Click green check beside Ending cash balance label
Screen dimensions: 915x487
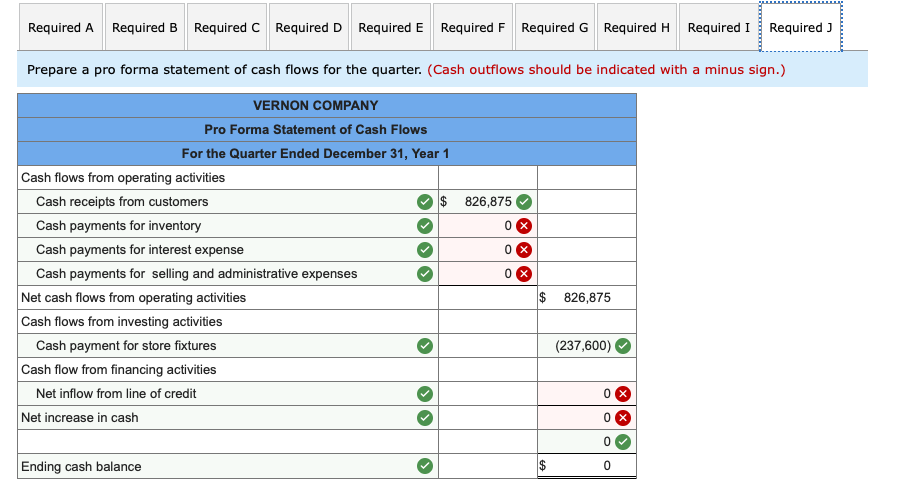(x=425, y=465)
